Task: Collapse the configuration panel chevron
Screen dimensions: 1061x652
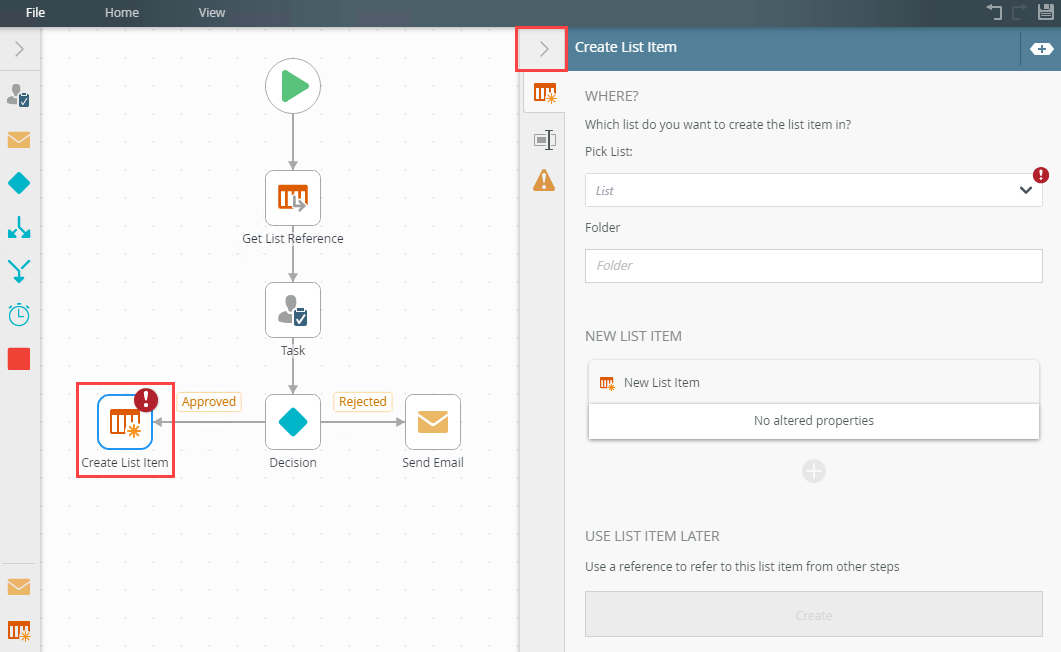Action: pyautogui.click(x=543, y=49)
